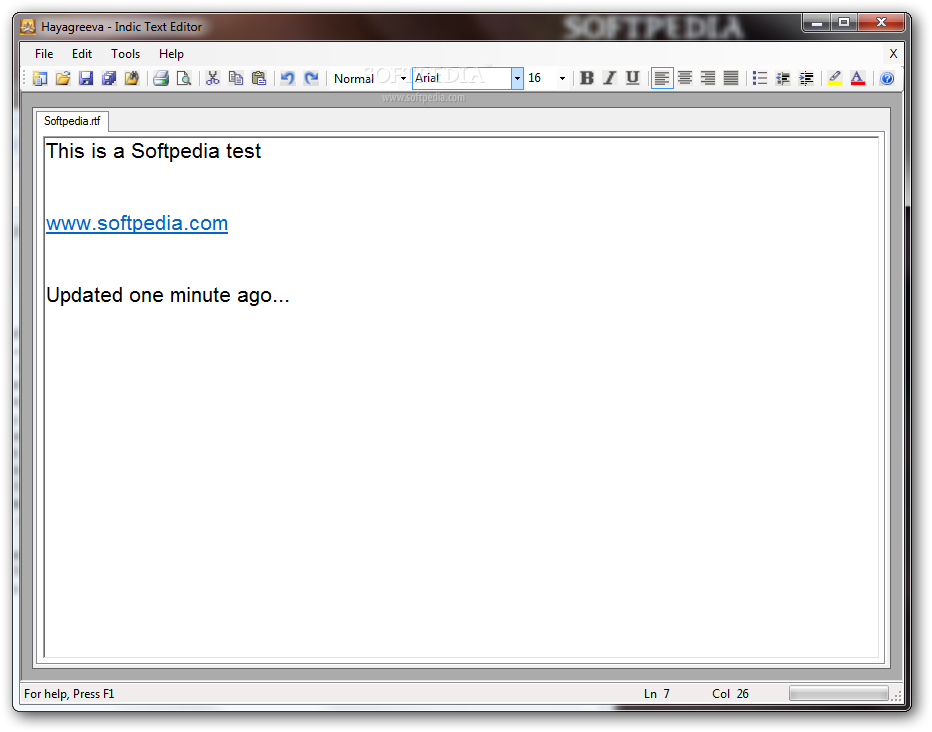Viewport: 932px width, 732px height.
Task: Open the Tools menu
Action: pos(125,54)
